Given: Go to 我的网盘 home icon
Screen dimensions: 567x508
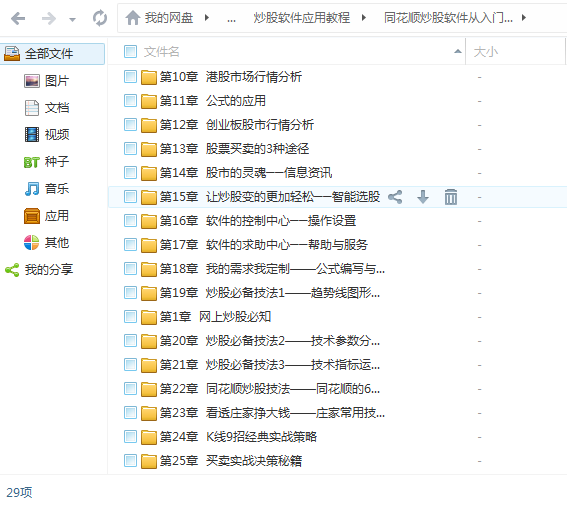Looking at the screenshot, I should coord(133,17).
